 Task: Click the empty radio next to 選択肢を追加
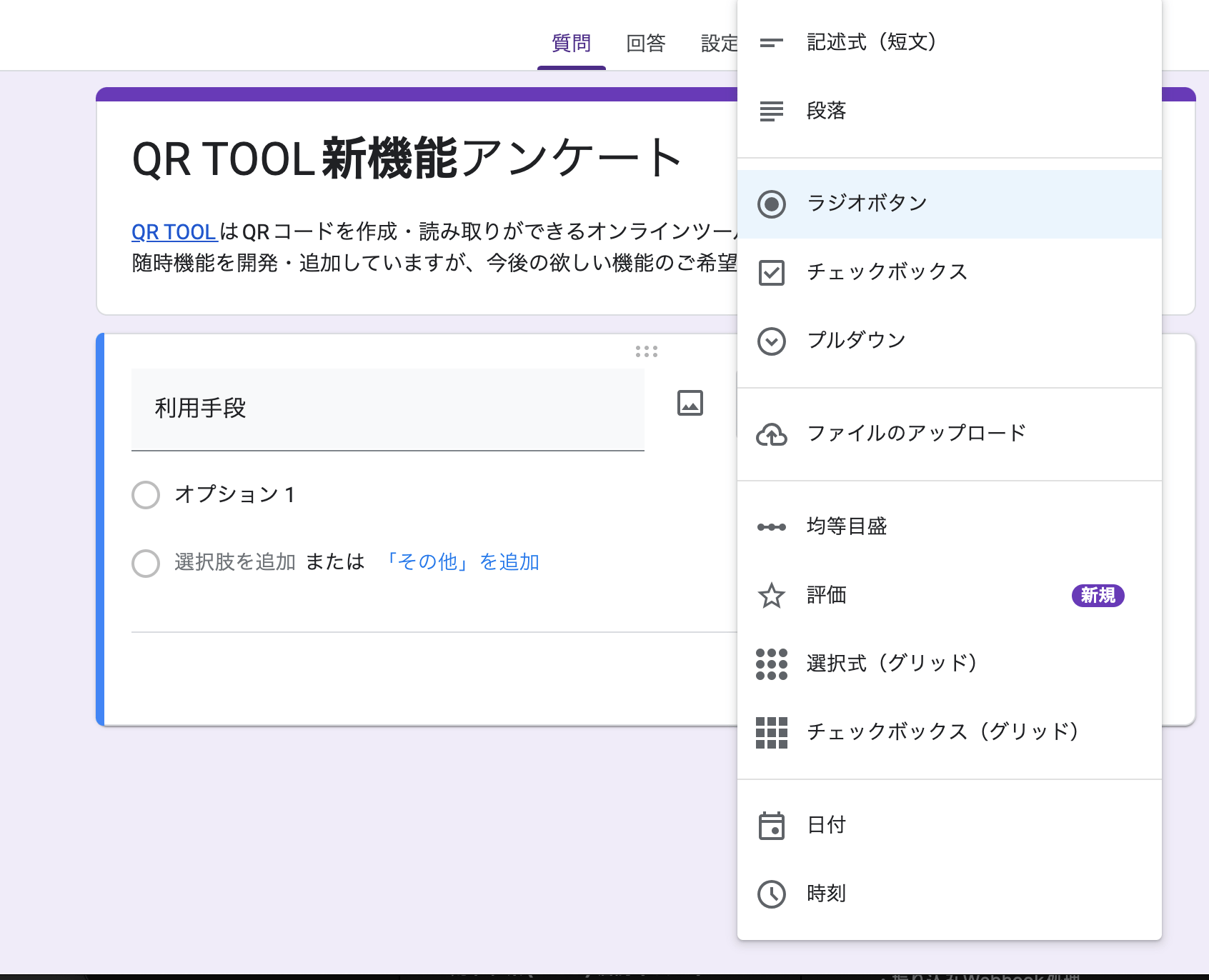[145, 564]
